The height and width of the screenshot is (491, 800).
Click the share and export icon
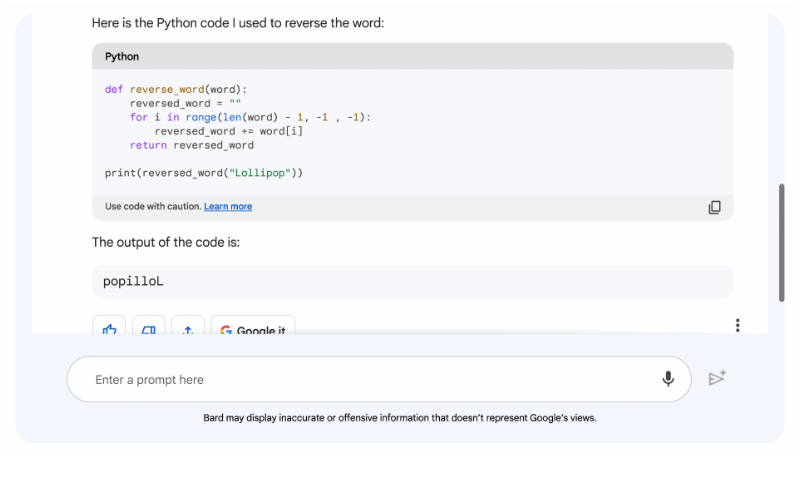point(188,328)
